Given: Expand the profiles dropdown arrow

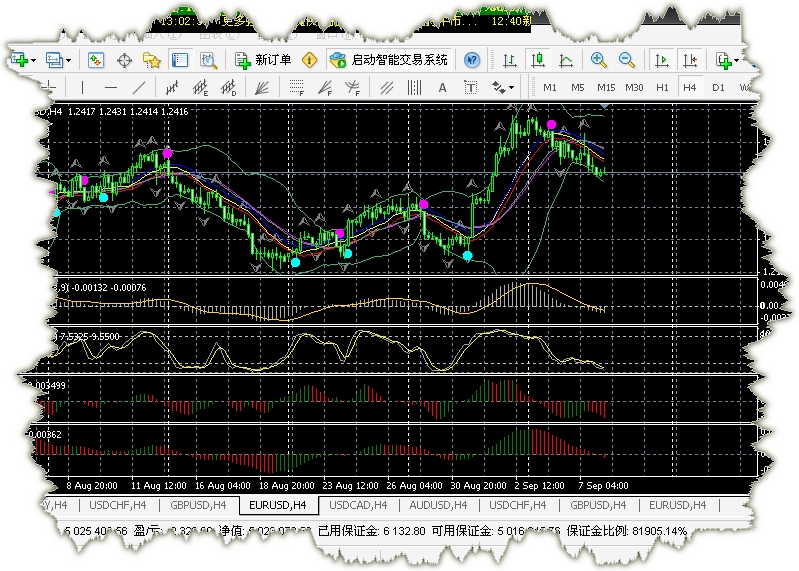Looking at the screenshot, I should [69, 61].
